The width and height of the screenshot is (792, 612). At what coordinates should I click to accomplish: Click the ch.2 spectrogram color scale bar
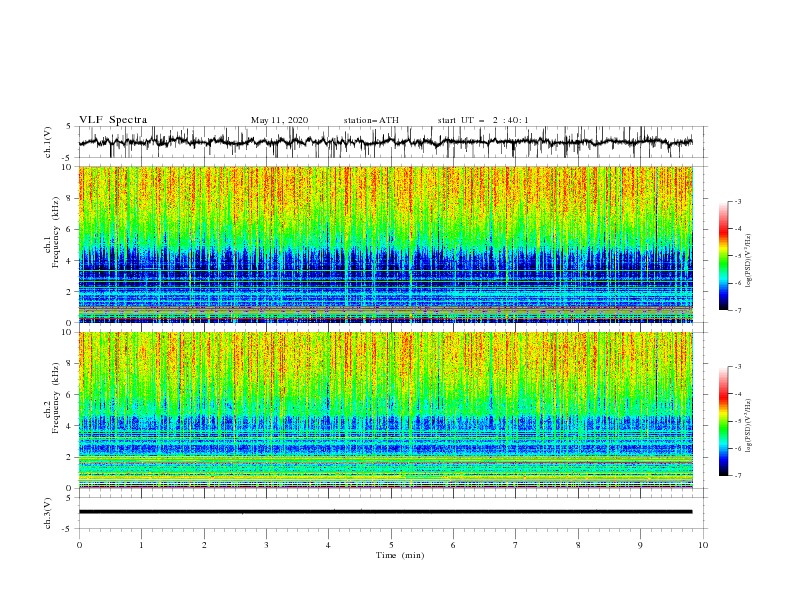723,421
